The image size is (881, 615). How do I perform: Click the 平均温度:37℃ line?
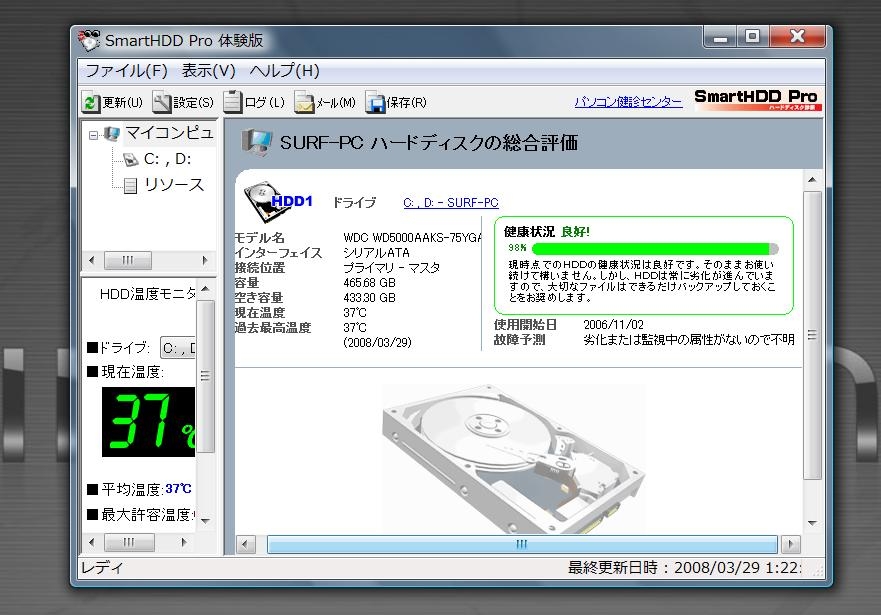tap(140, 489)
